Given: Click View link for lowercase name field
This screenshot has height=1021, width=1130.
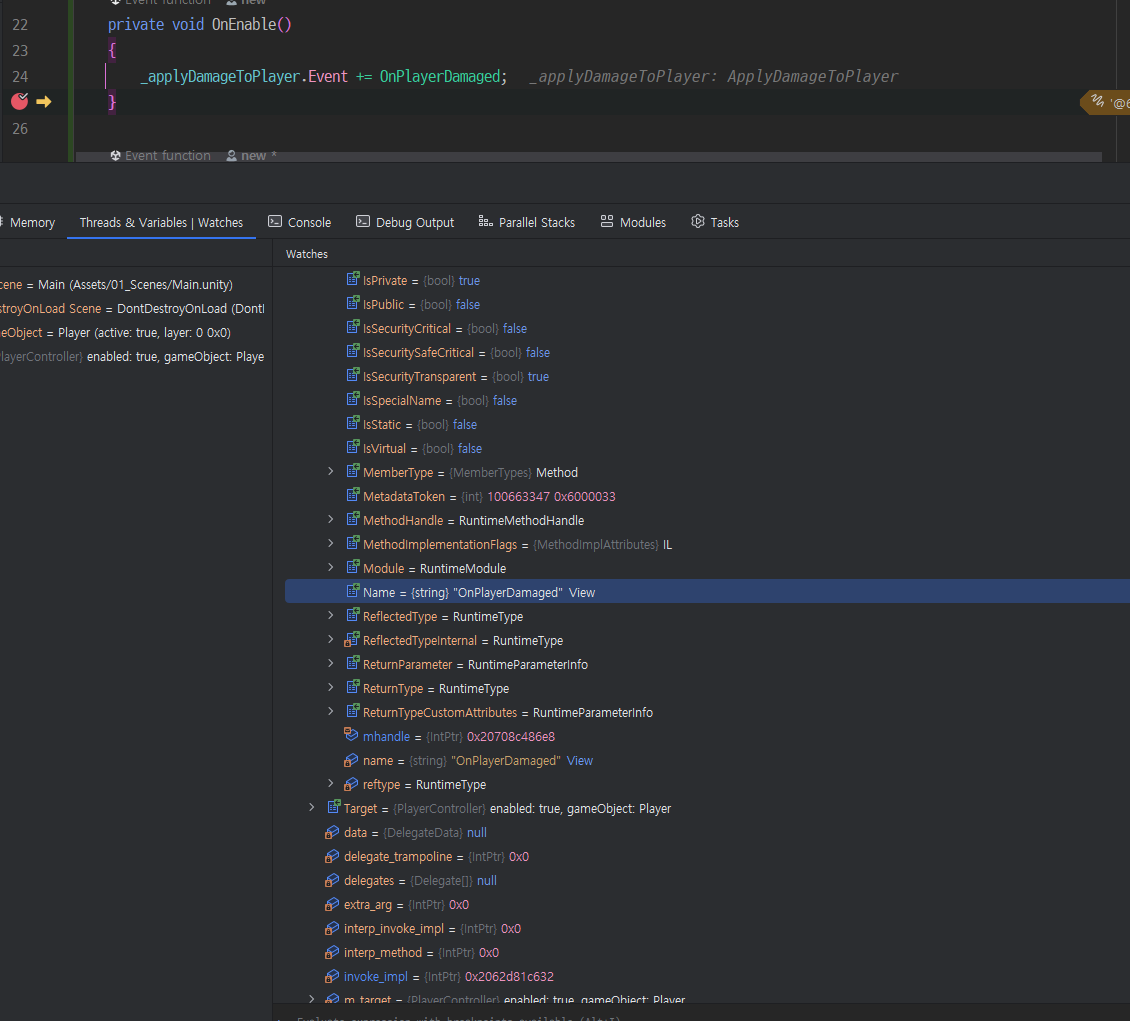Looking at the screenshot, I should point(579,761).
